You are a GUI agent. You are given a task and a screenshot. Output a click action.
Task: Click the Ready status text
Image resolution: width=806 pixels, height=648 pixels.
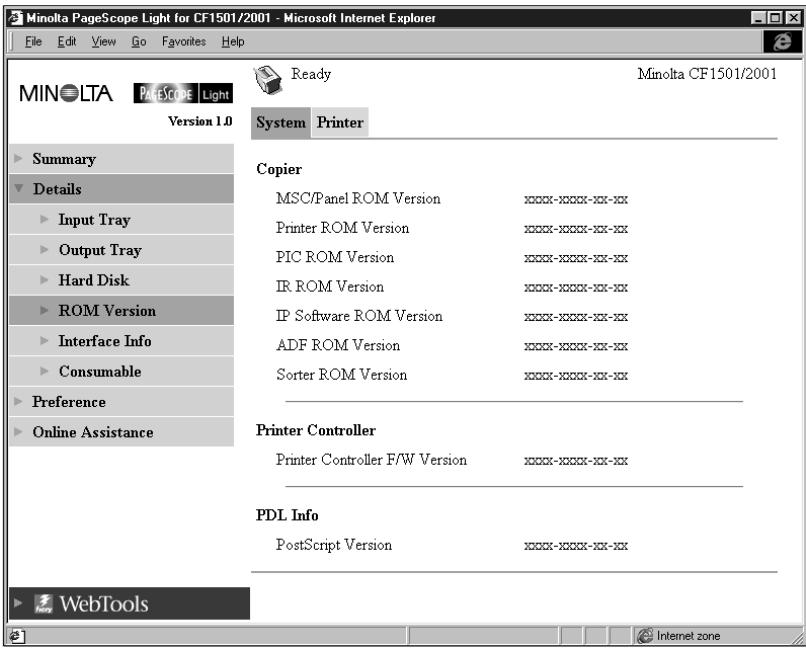click(x=311, y=74)
